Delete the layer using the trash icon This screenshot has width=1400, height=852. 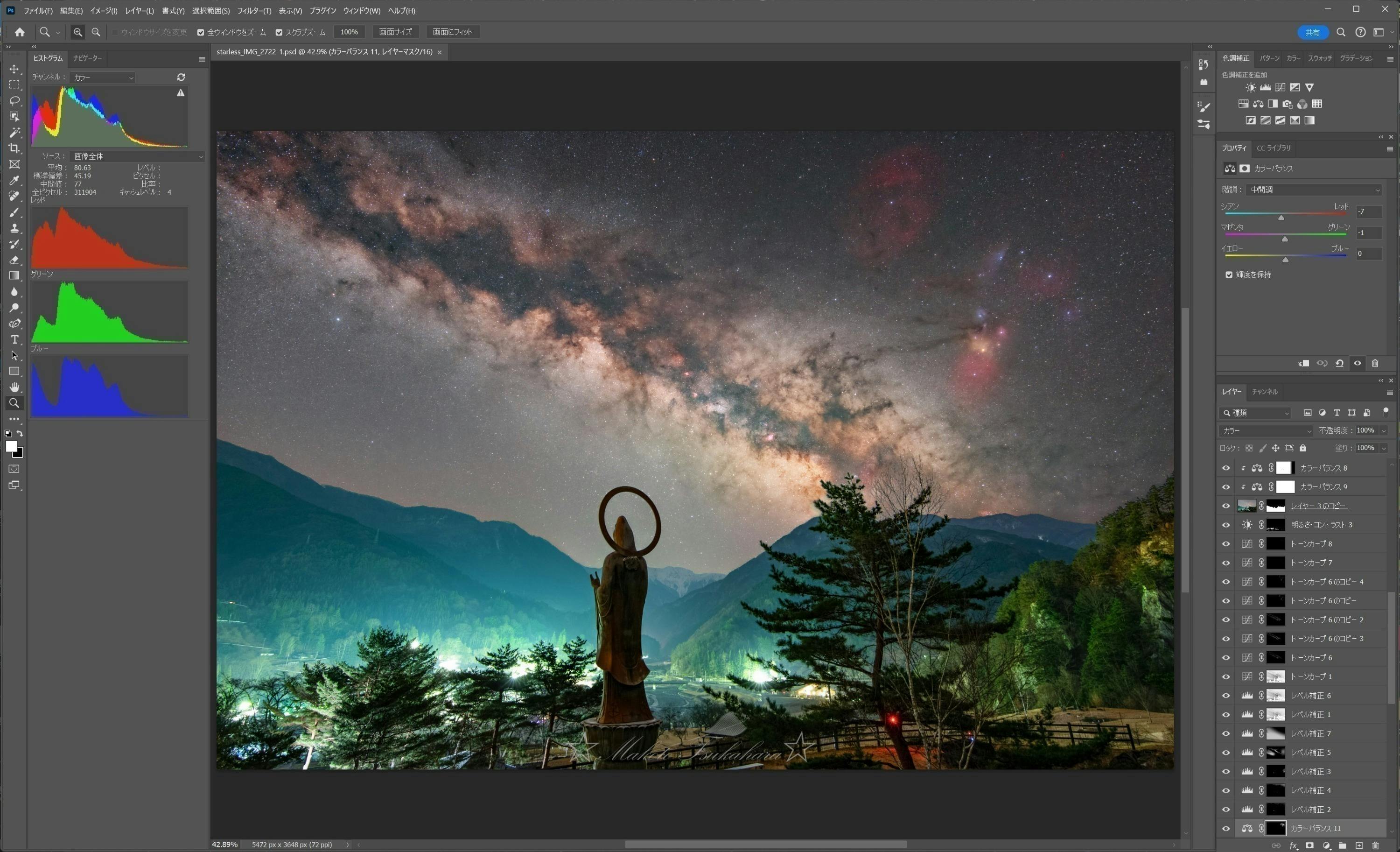pyautogui.click(x=1376, y=845)
